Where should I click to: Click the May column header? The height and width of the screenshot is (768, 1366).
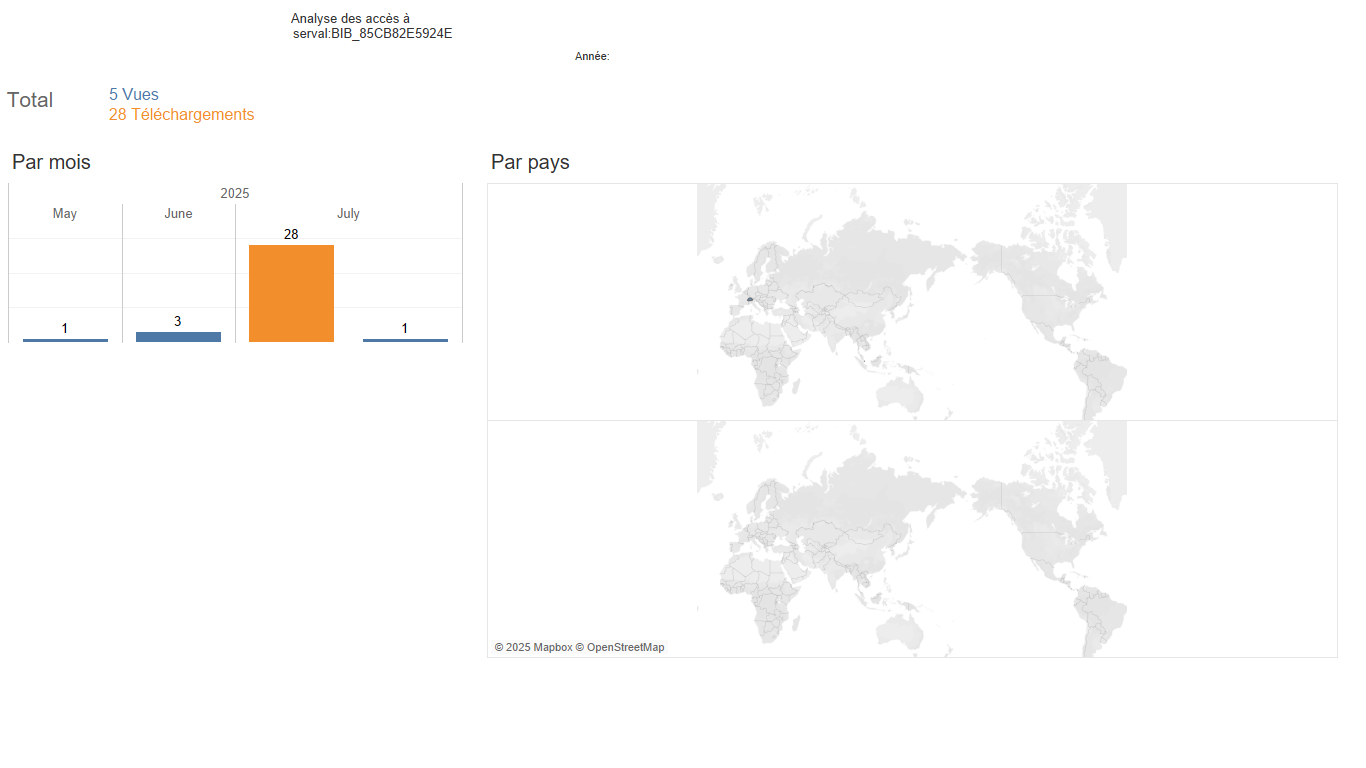pyautogui.click(x=65, y=214)
